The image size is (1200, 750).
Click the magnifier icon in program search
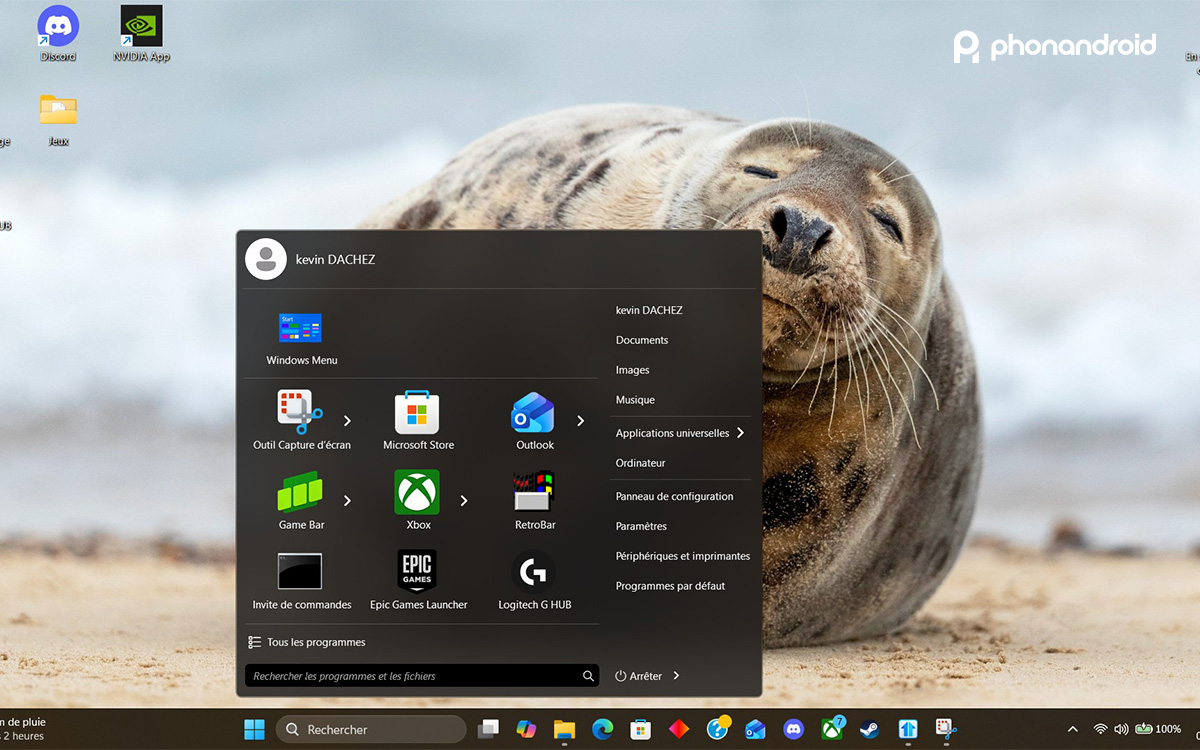coord(588,676)
